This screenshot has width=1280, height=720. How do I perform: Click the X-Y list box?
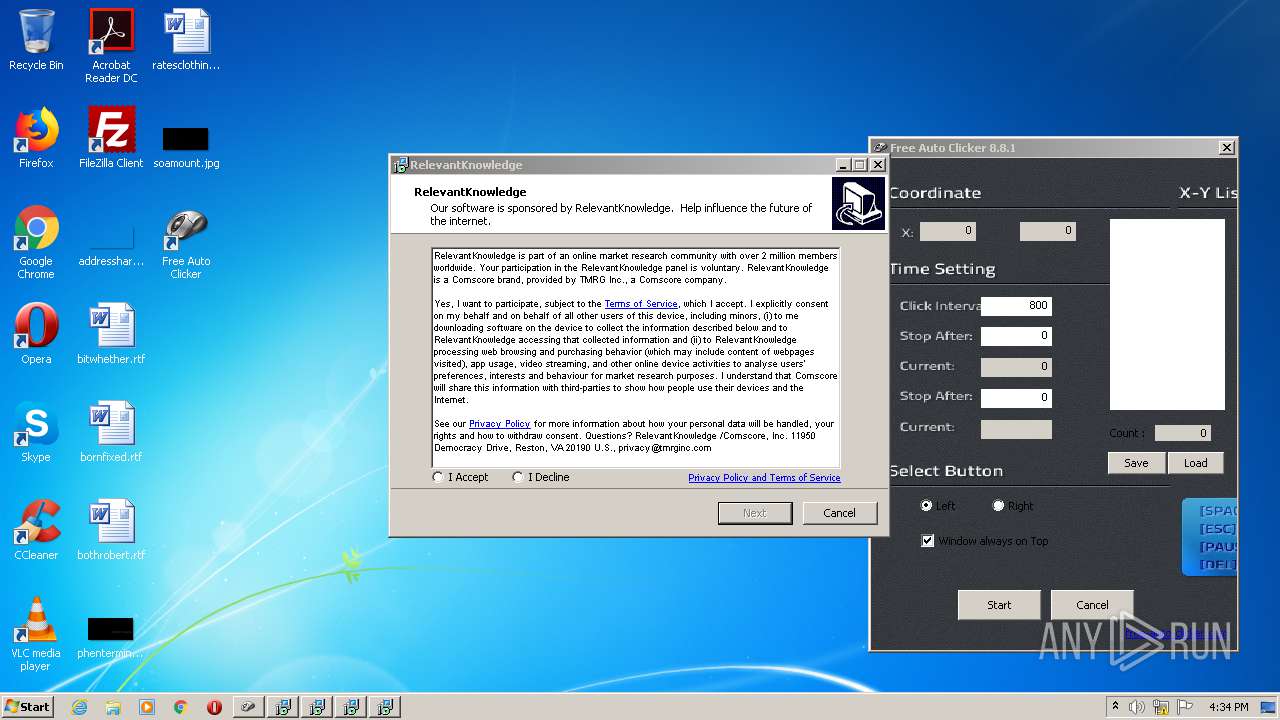pyautogui.click(x=1167, y=315)
